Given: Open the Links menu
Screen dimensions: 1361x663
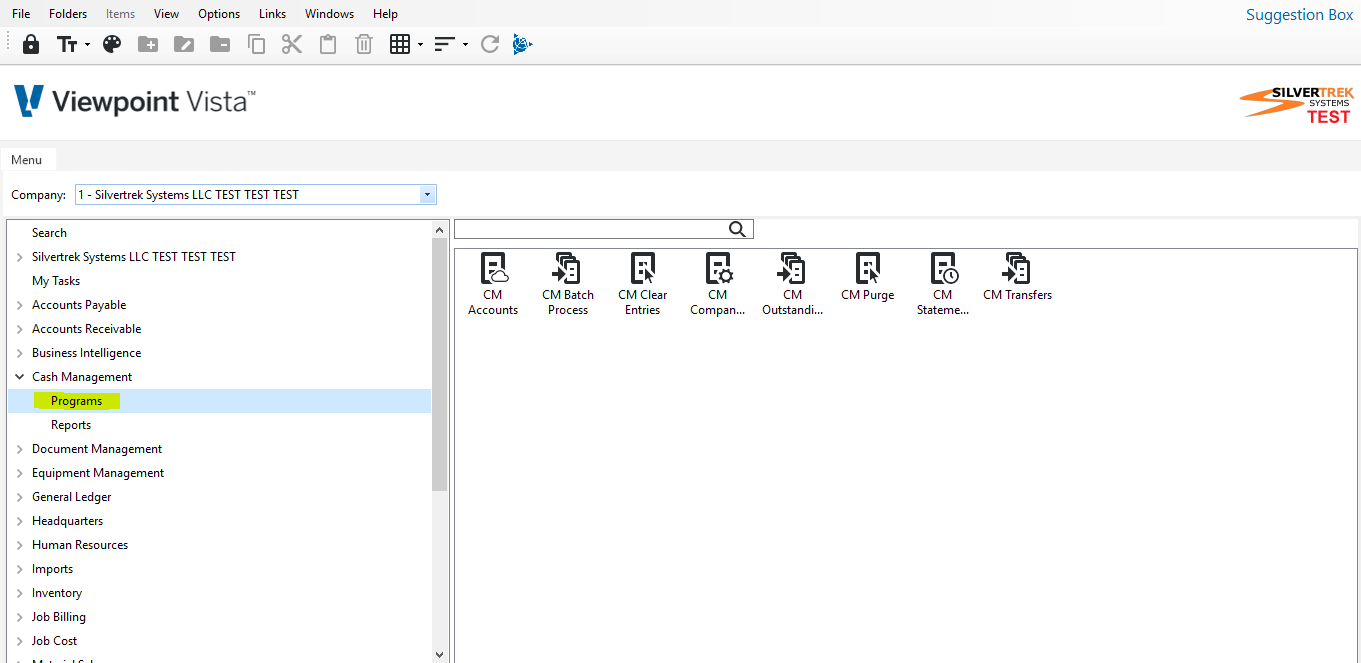Looking at the screenshot, I should (272, 14).
